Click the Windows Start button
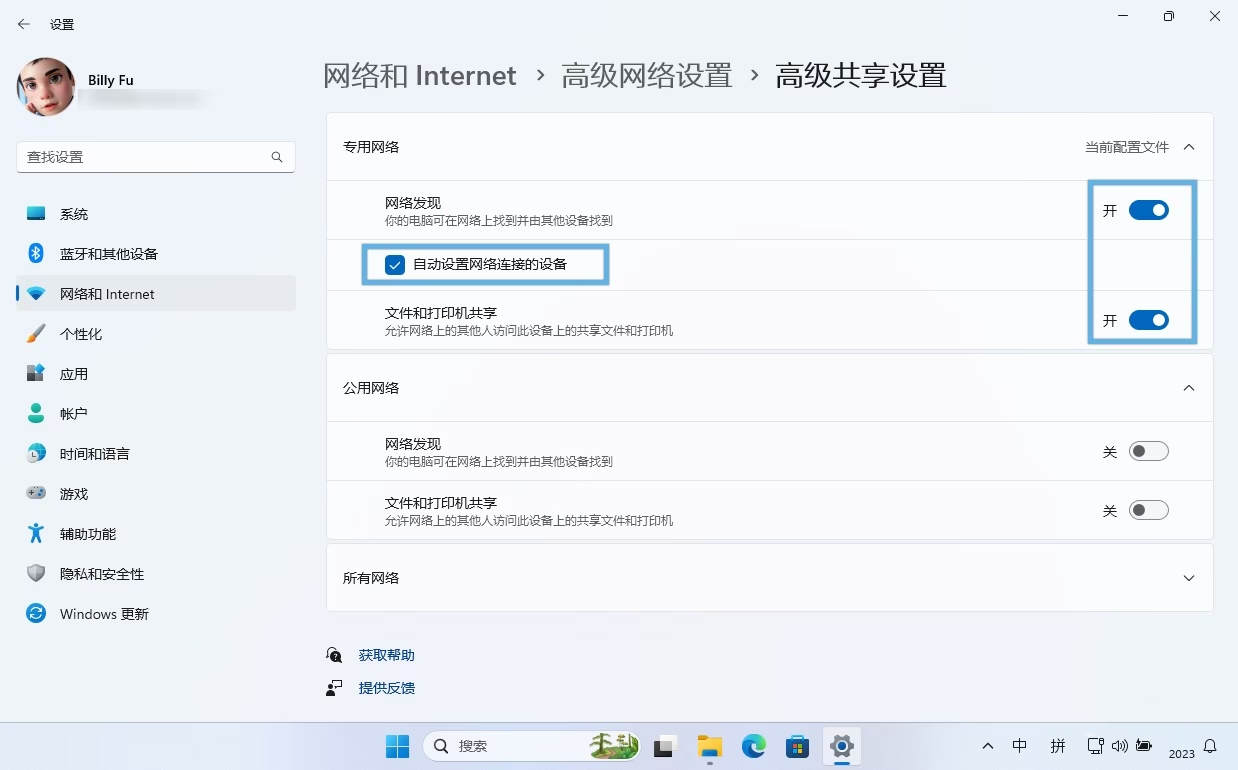Viewport: 1238px width, 770px height. pyautogui.click(x=397, y=746)
